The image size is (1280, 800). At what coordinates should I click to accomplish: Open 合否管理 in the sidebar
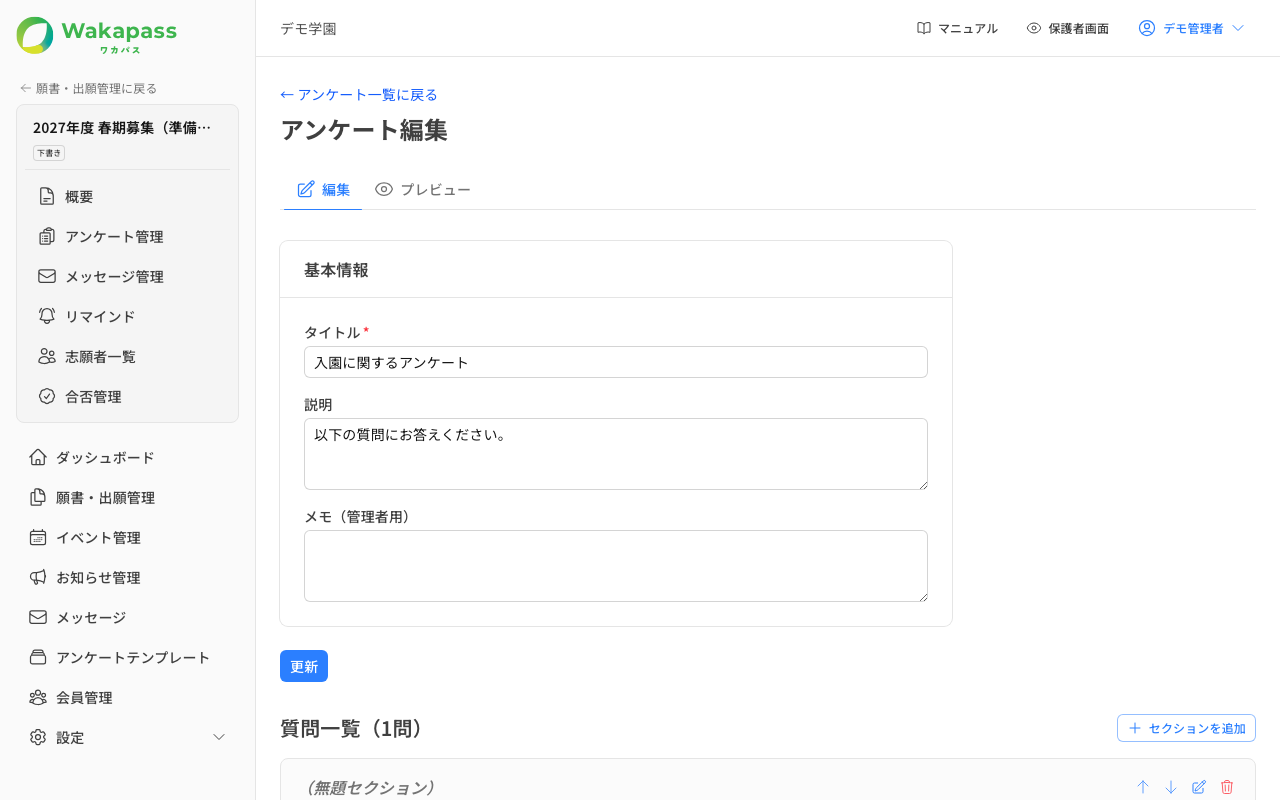[127, 396]
